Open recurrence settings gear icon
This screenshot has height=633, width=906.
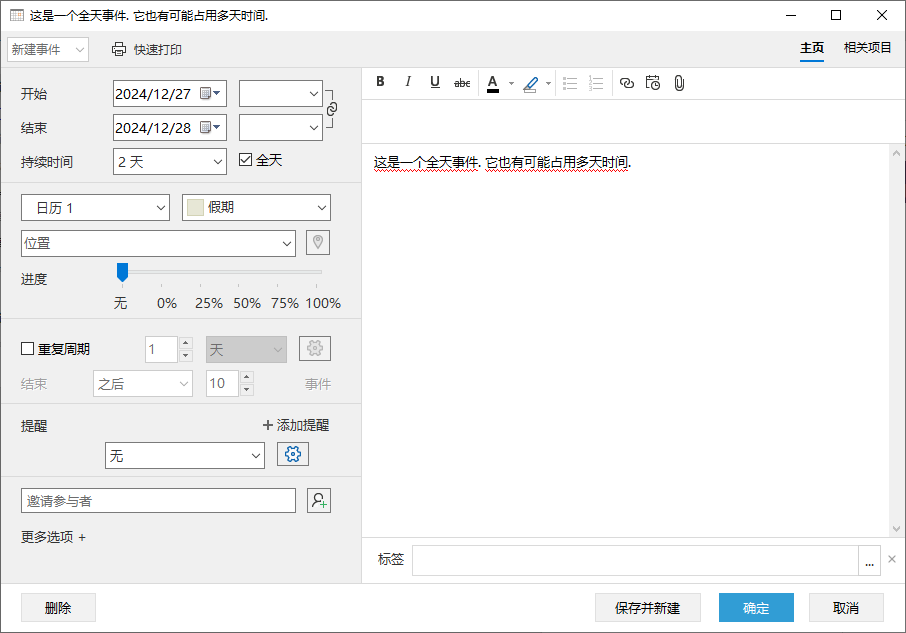pyautogui.click(x=315, y=348)
